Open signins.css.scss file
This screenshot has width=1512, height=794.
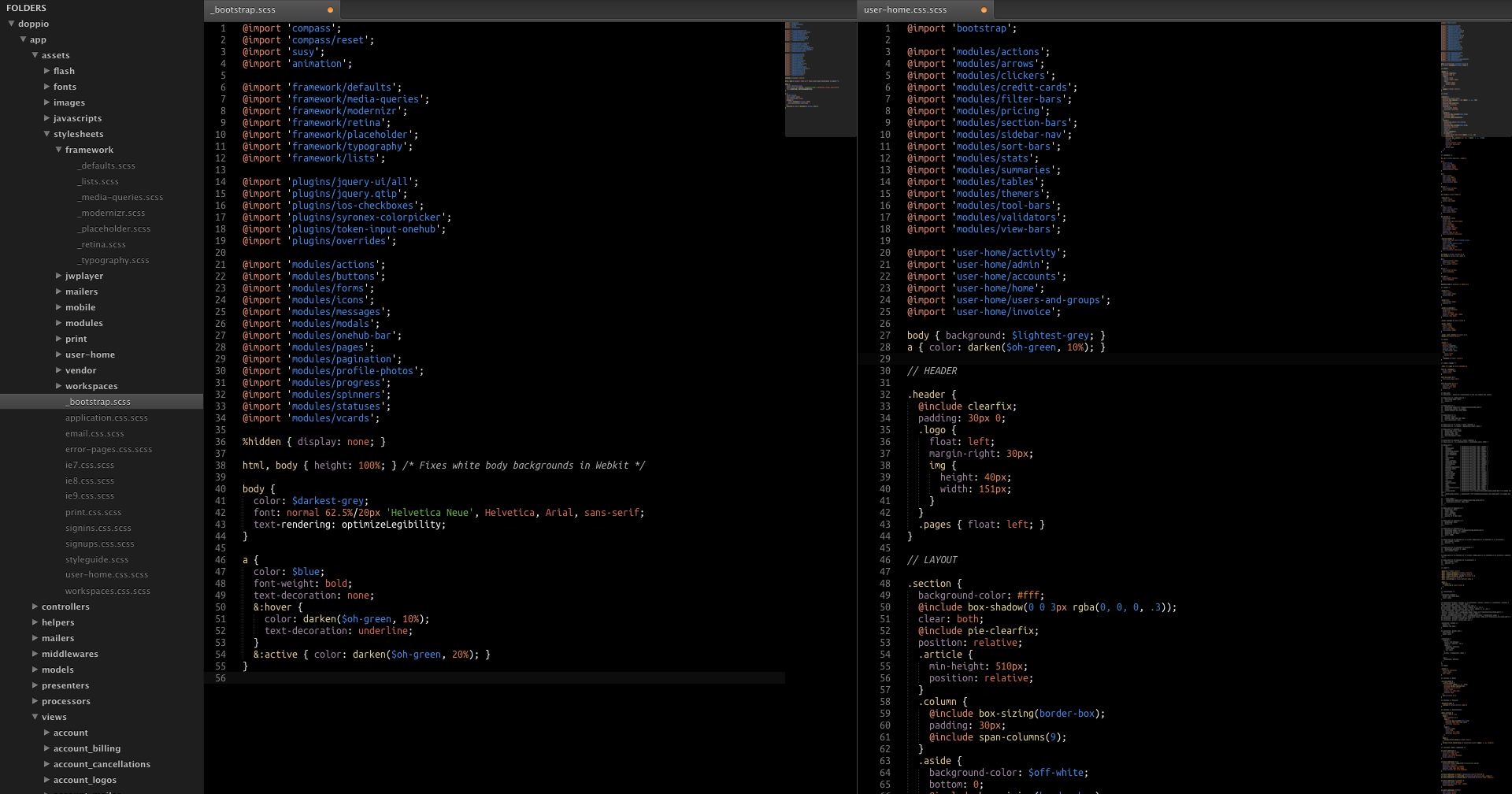[98, 528]
